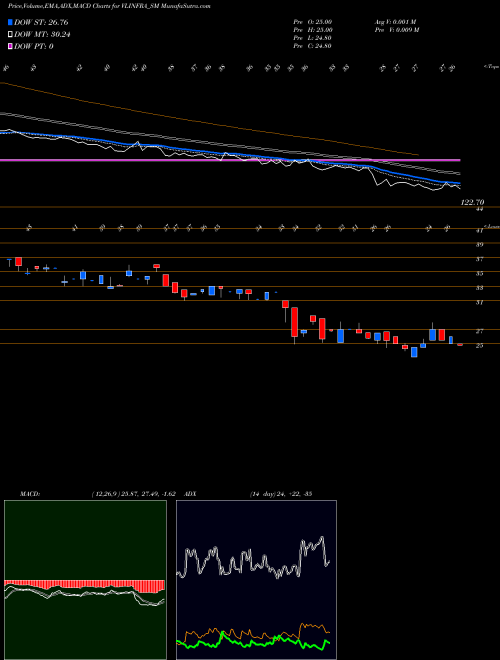This screenshot has height=660, width=500.
Task: Click the MACD (12,26,9) values text
Action: point(134,494)
